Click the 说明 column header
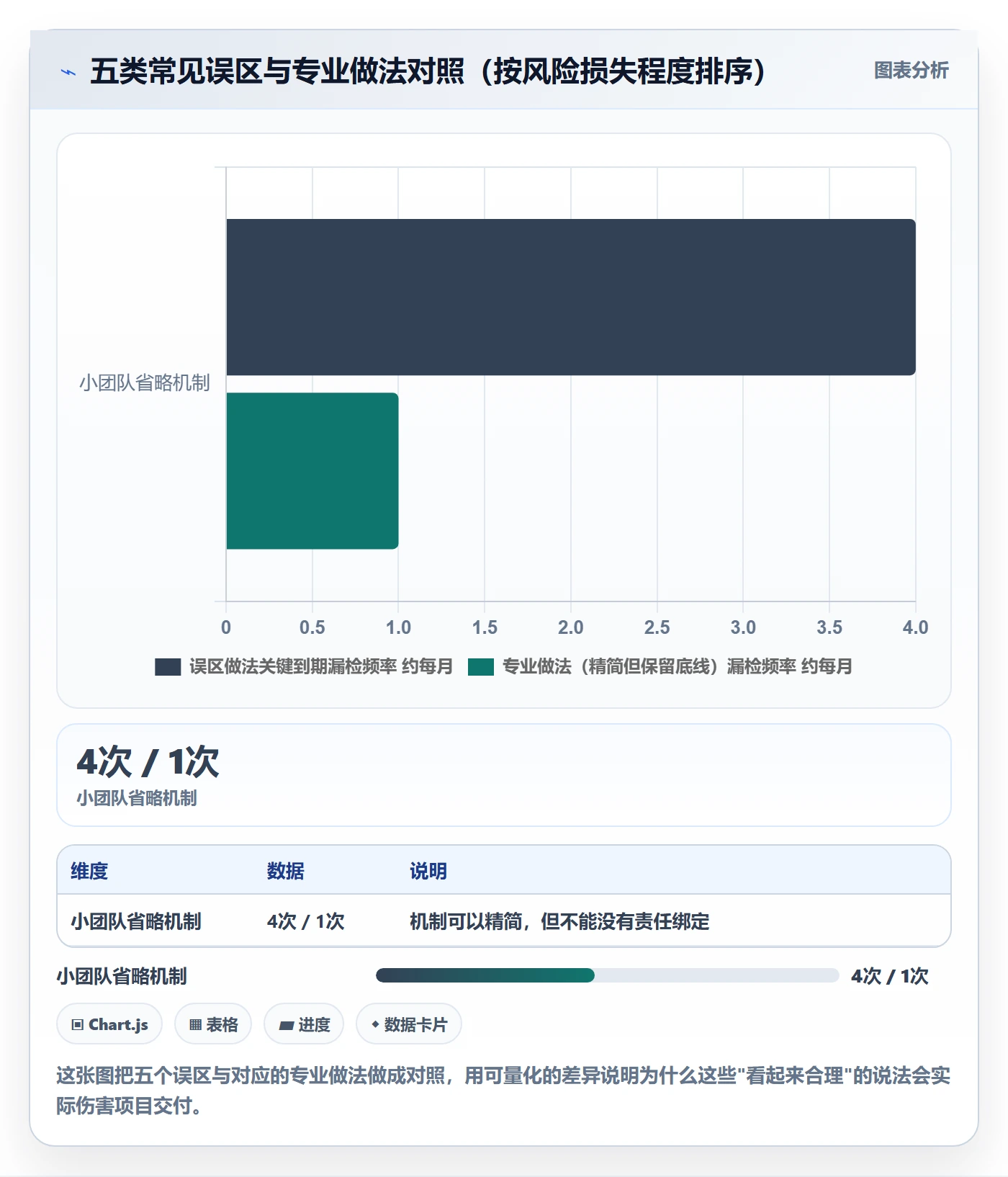Screen dimensions: 1008x1177 [428, 872]
